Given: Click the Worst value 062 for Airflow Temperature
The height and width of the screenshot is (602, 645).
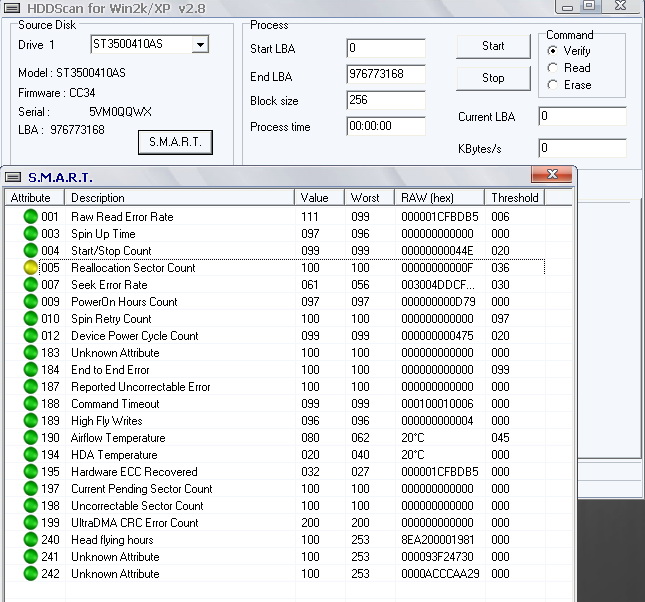Looking at the screenshot, I should click(360, 438).
